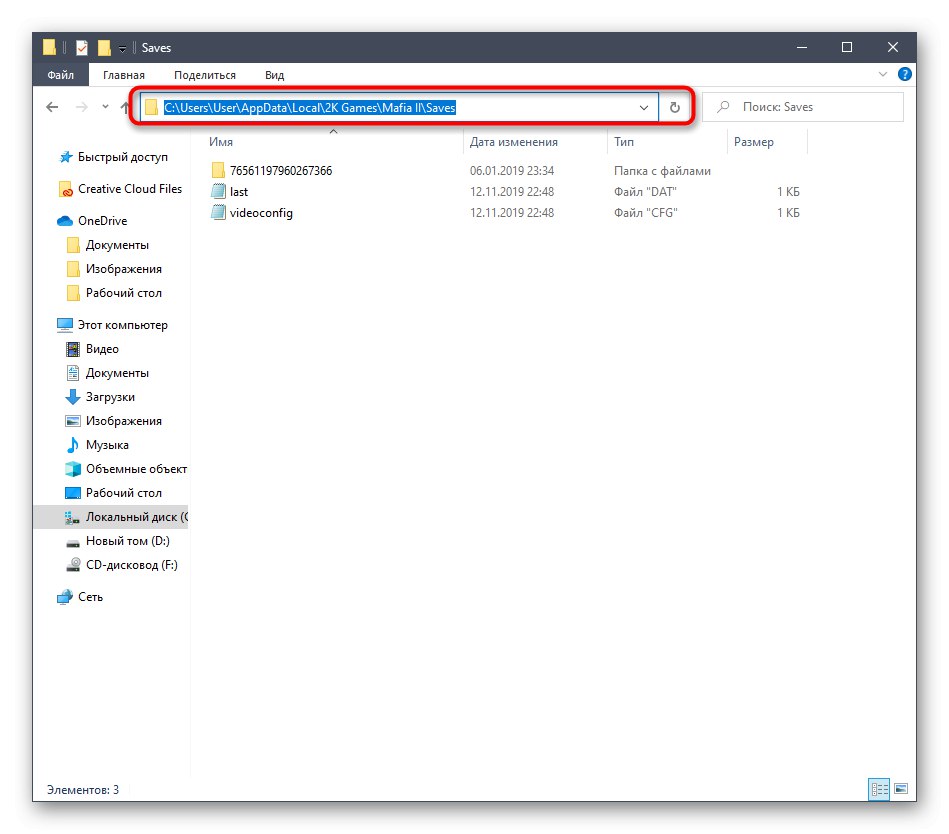The width and height of the screenshot is (949, 834).
Task: Sort by the Имя column header
Action: coord(221,142)
